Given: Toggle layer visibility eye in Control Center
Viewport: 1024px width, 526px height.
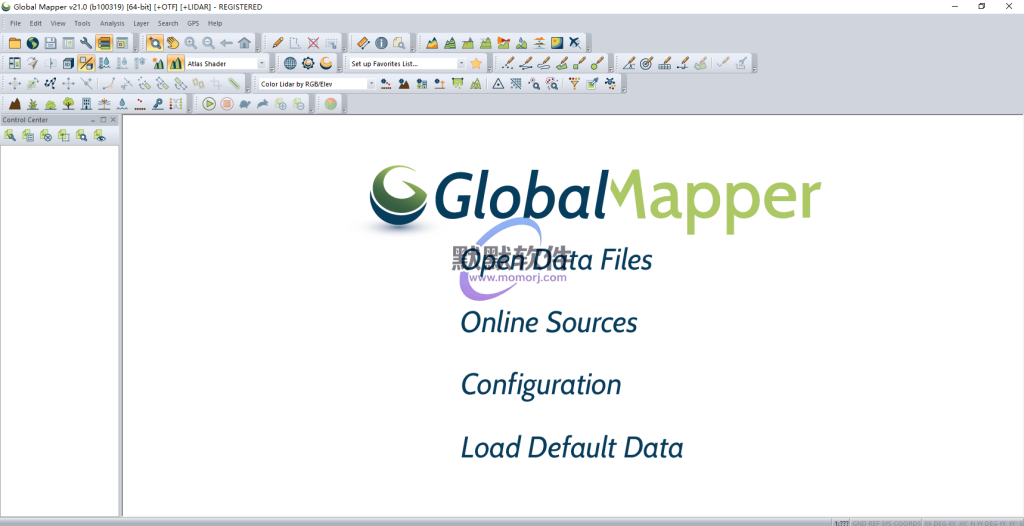Looking at the screenshot, I should pos(99,136).
